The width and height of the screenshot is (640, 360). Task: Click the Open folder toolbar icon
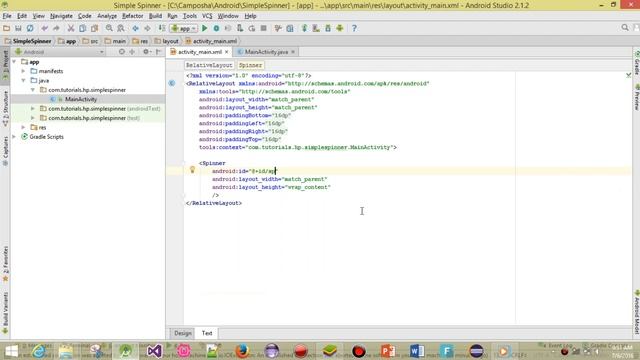pyautogui.click(x=6, y=28)
